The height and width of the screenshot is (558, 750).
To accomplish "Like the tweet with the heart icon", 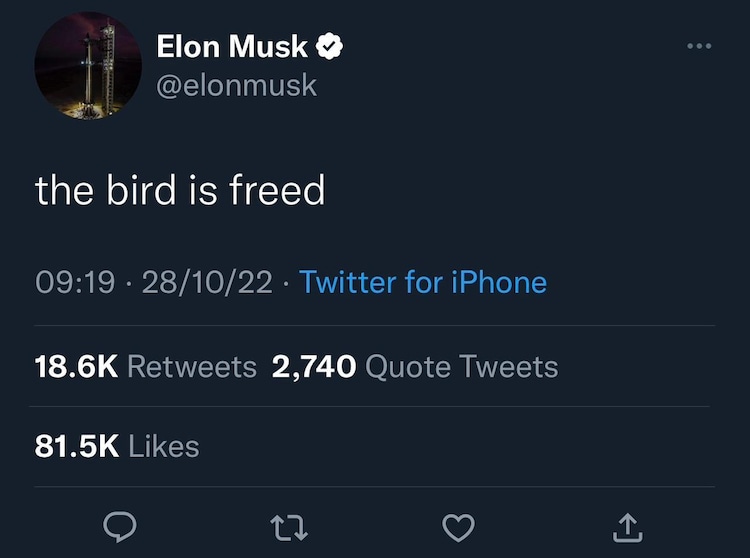I will point(459,525).
